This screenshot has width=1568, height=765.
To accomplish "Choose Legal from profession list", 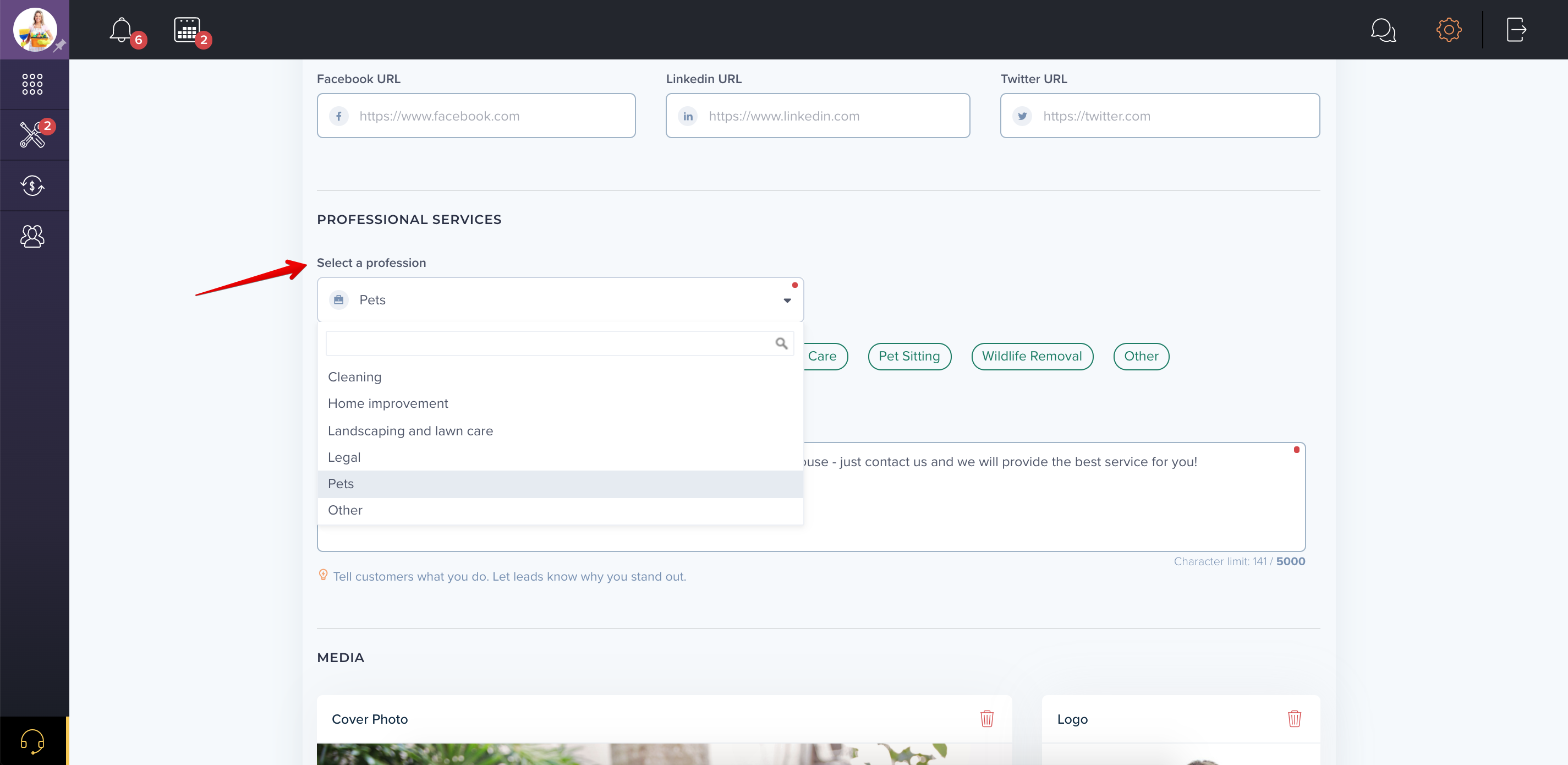I will [x=560, y=457].
